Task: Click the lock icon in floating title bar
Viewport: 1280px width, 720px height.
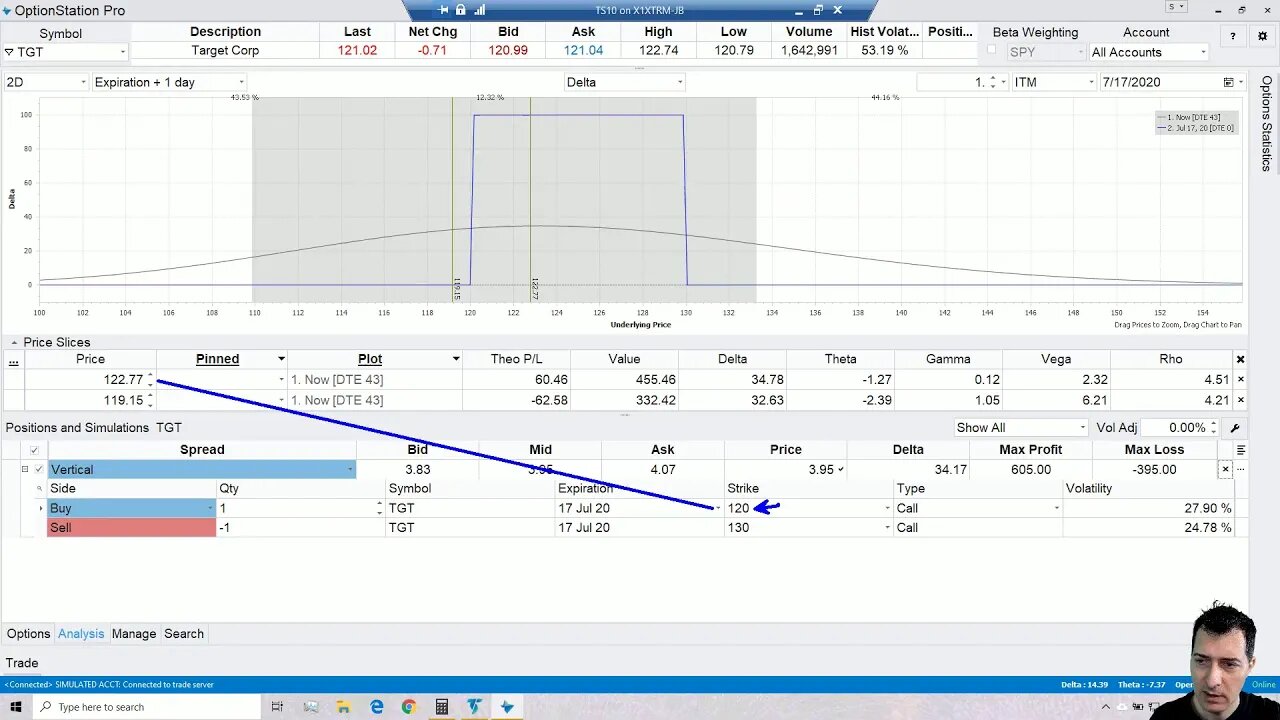Action: coord(461,10)
